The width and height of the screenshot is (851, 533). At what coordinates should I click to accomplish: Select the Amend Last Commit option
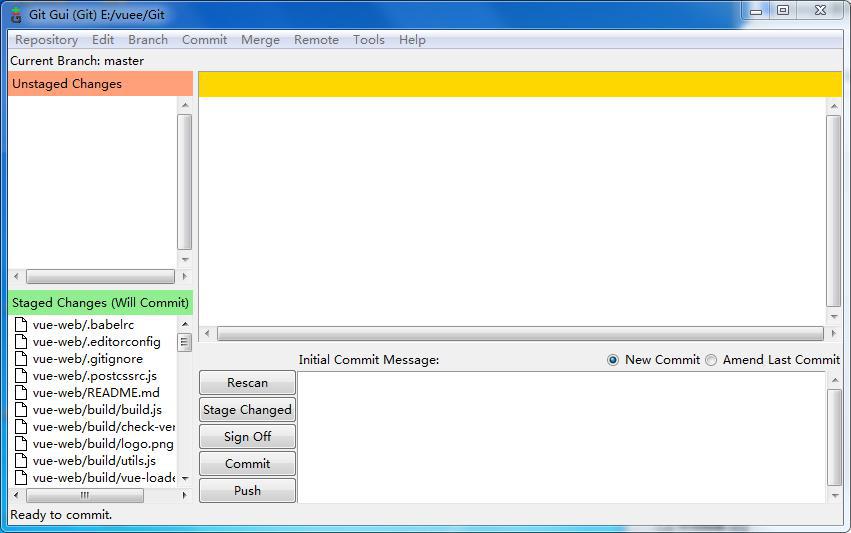tap(711, 360)
